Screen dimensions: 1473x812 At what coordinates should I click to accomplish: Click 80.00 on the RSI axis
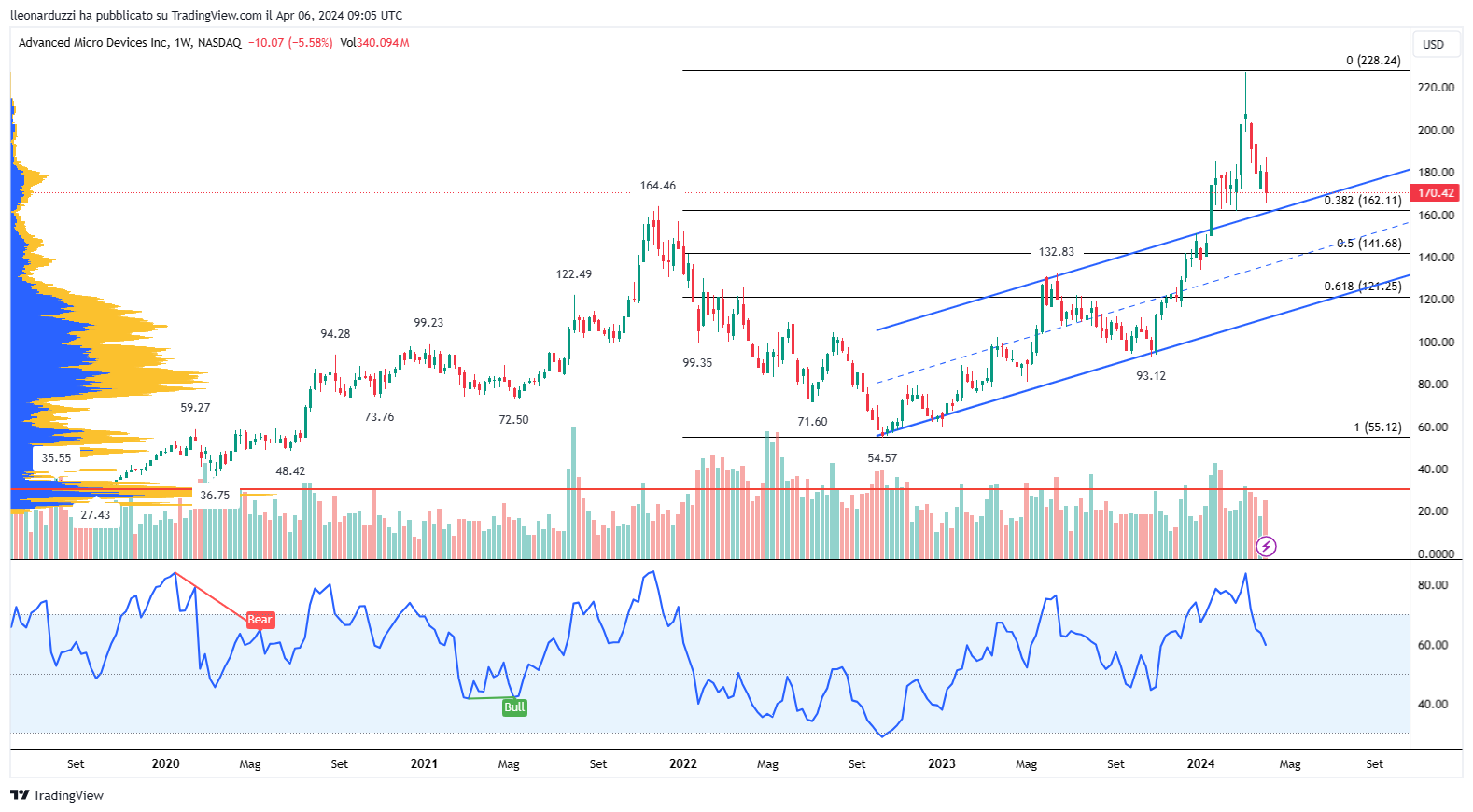coord(1433,585)
